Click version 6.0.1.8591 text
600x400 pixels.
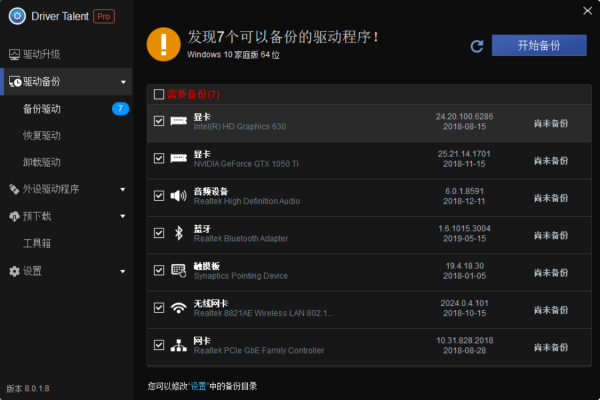click(464, 191)
